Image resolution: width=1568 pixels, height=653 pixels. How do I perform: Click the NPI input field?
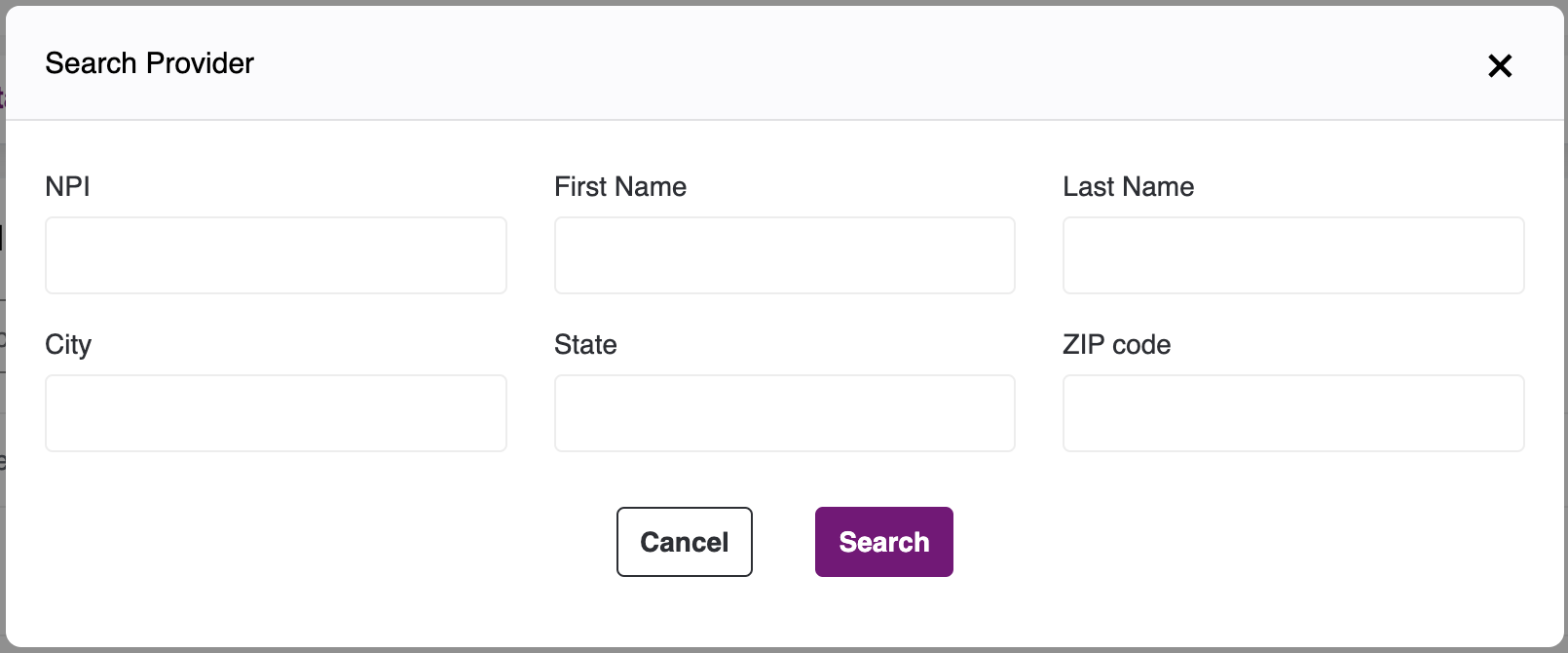coord(276,255)
